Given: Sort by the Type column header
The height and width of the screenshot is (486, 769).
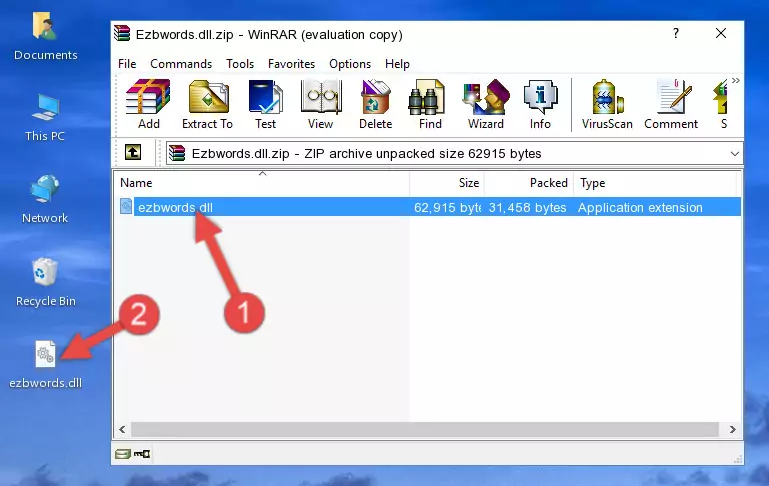Looking at the screenshot, I should tap(655, 182).
